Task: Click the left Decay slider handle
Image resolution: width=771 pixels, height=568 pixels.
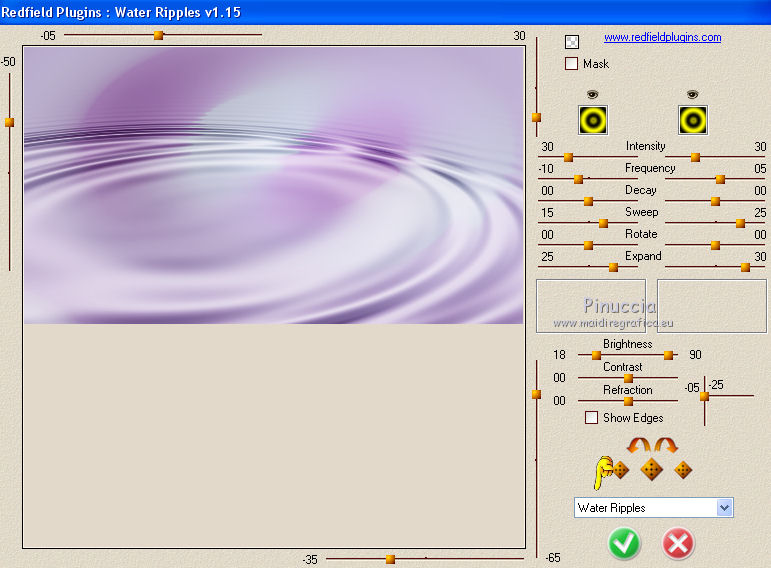Action: [x=588, y=201]
